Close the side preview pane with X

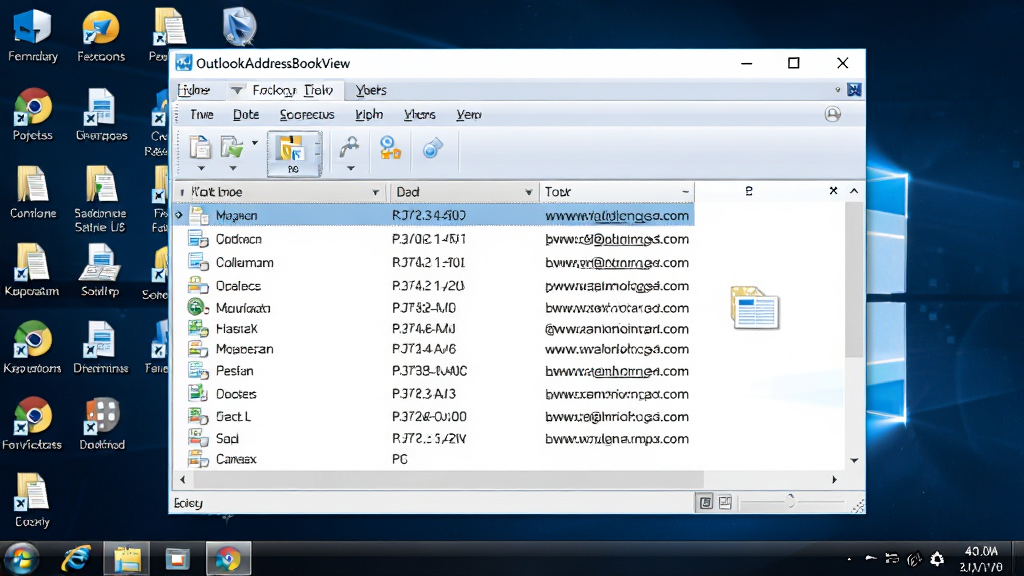click(x=833, y=191)
